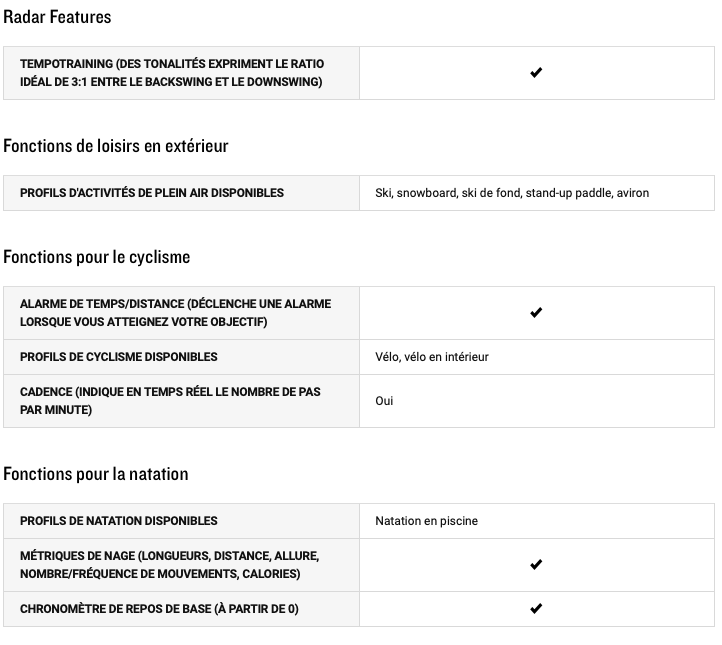Click the checkmark beside Chronomètre de repos de base

click(536, 609)
